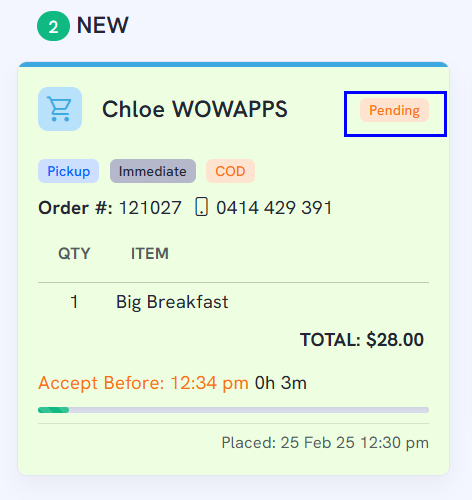Select the Big Breakfast item row
The image size is (472, 500).
233,302
